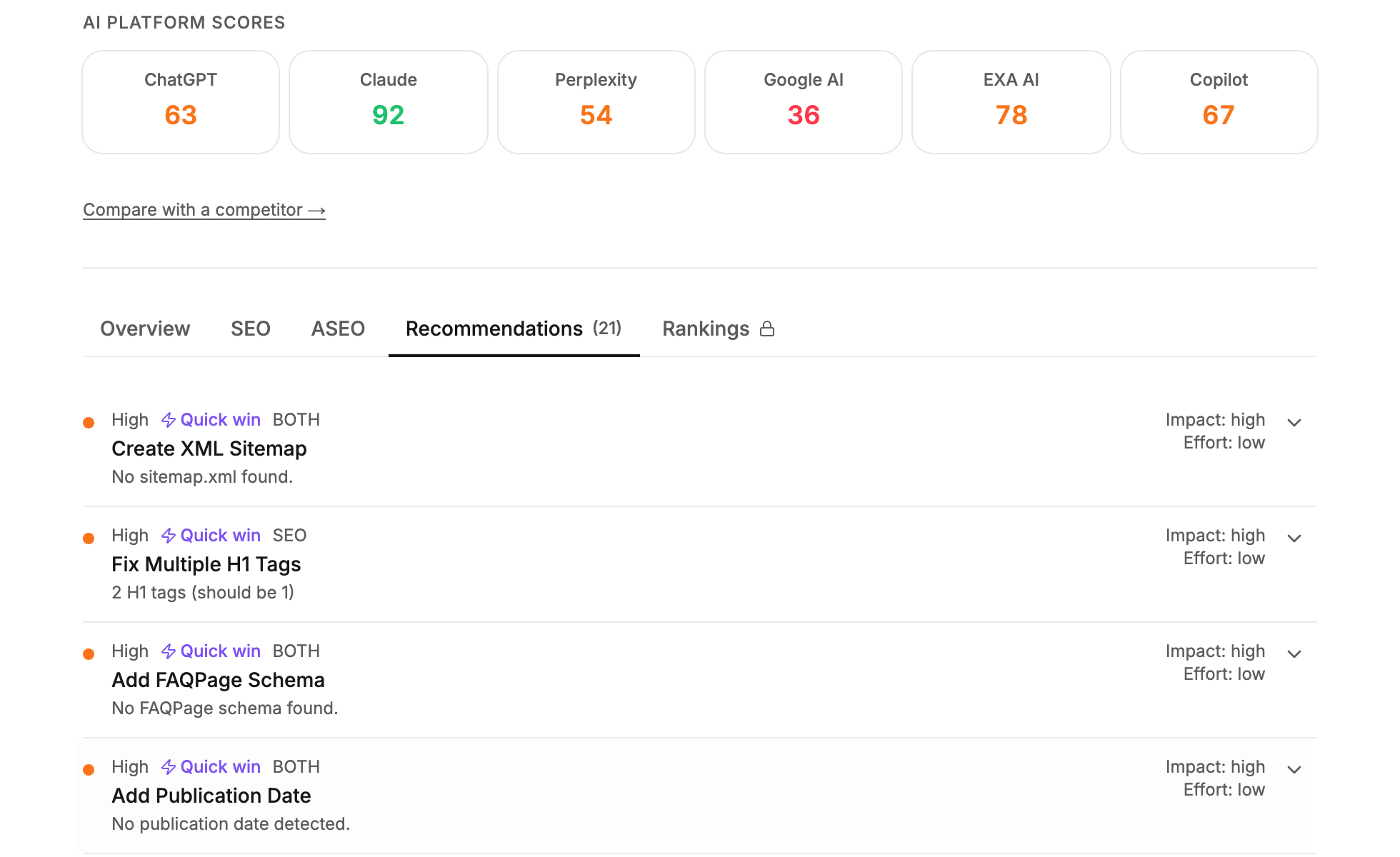This screenshot has width=1400, height=857.
Task: Click Quick win lightning icon for XML Sitemap
Action: 169,420
